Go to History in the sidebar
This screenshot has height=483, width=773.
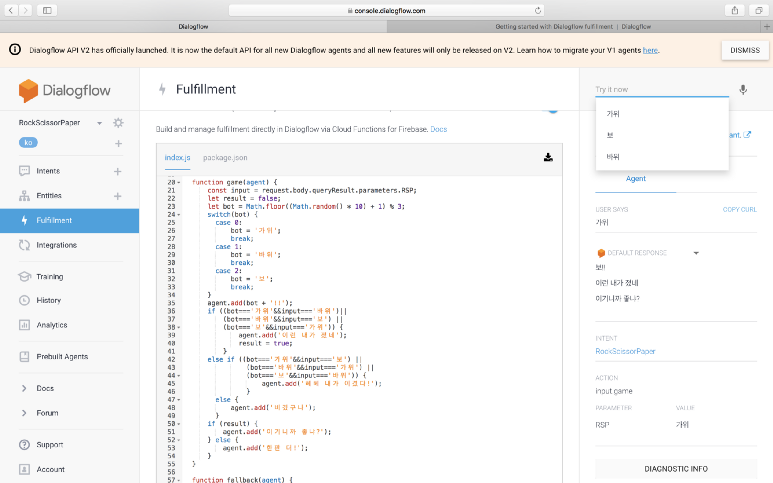(48, 300)
